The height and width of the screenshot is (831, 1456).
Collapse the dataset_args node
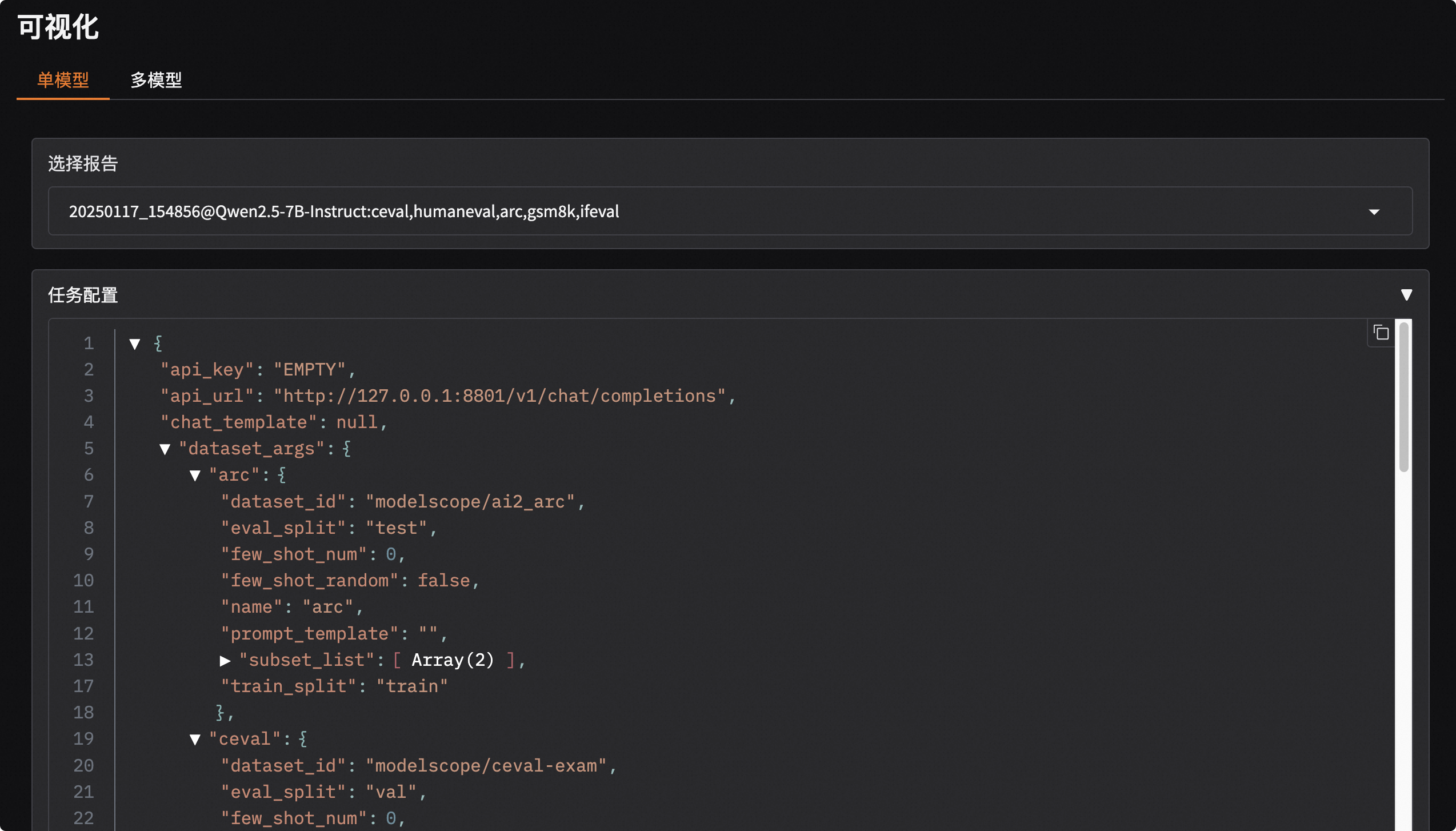coord(165,449)
